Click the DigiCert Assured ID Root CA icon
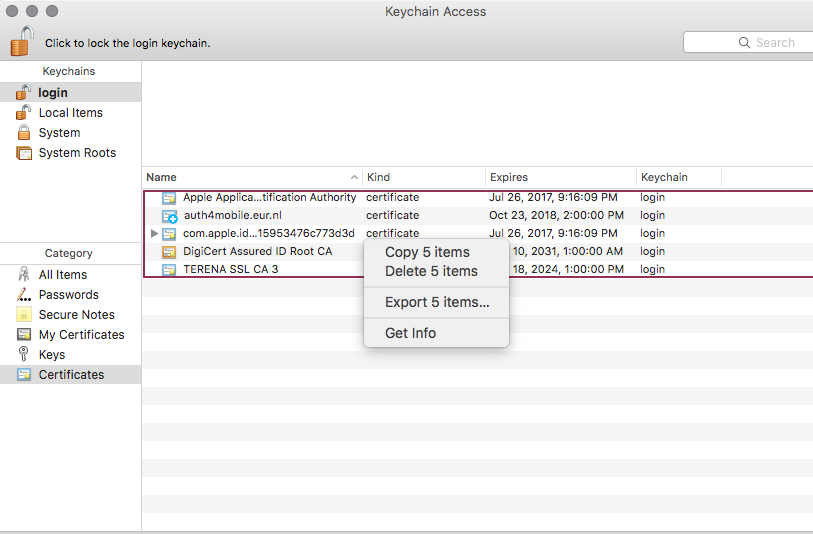 tap(169, 252)
